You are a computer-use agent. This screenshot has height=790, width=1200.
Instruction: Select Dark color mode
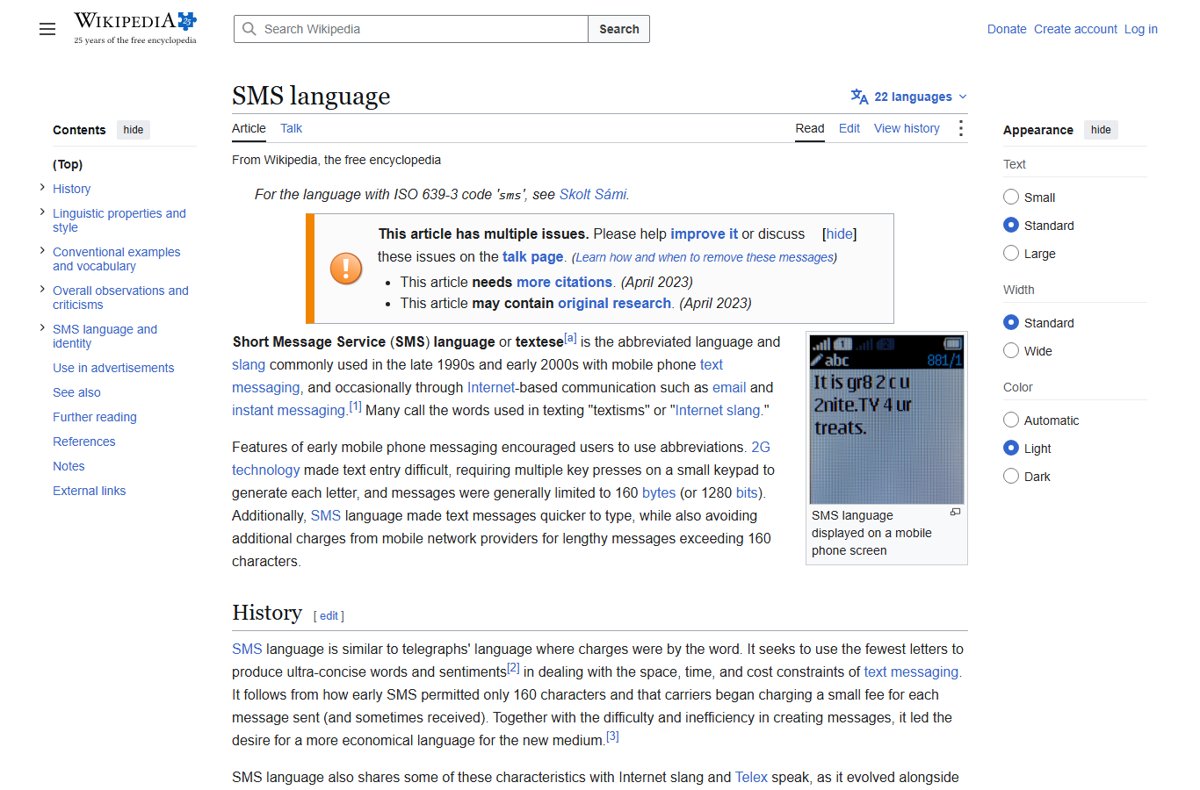[1011, 476]
